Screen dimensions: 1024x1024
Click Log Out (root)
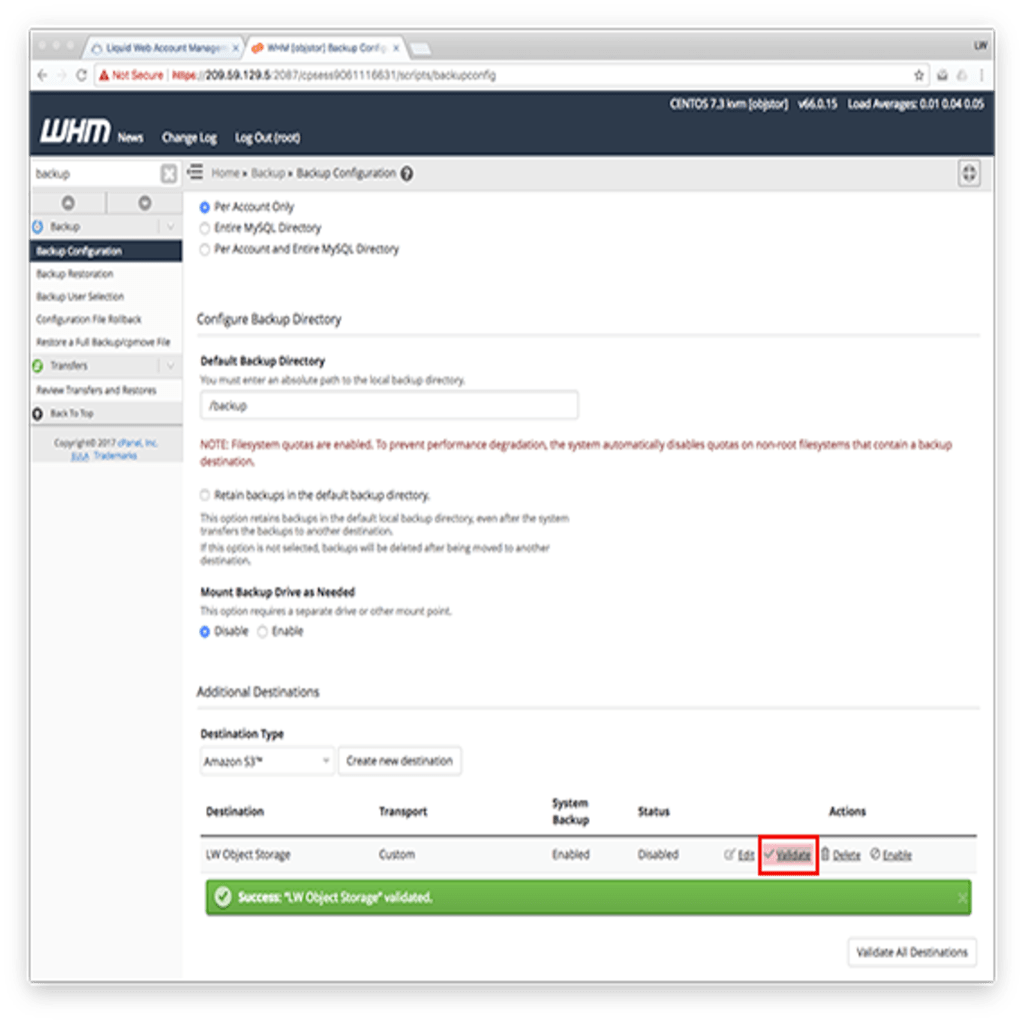[268, 138]
